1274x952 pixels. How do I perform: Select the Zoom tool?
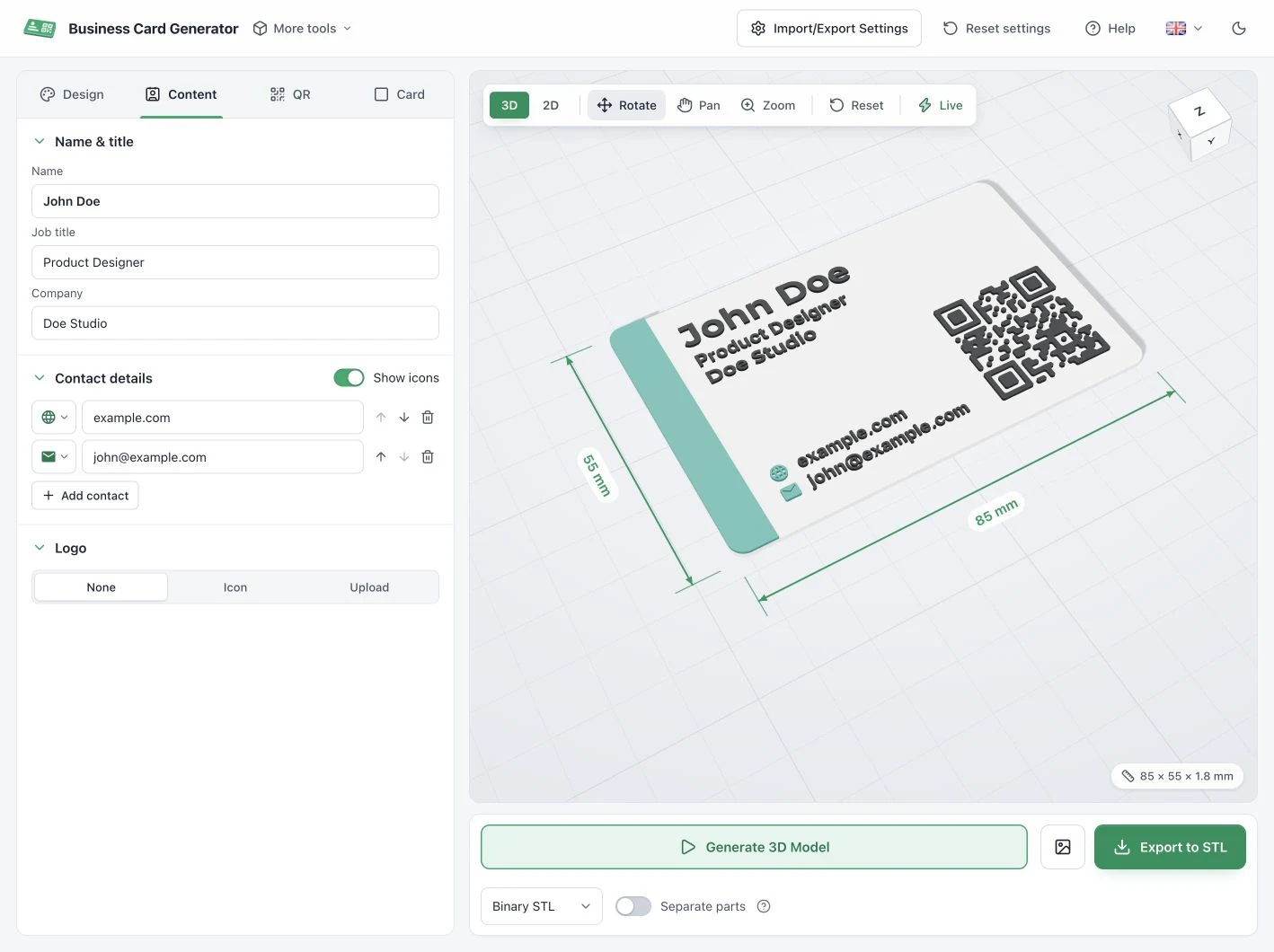click(768, 105)
